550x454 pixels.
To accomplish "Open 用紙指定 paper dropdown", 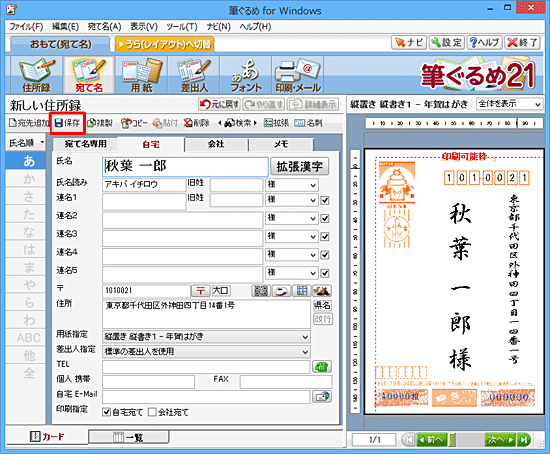I will pos(206,337).
